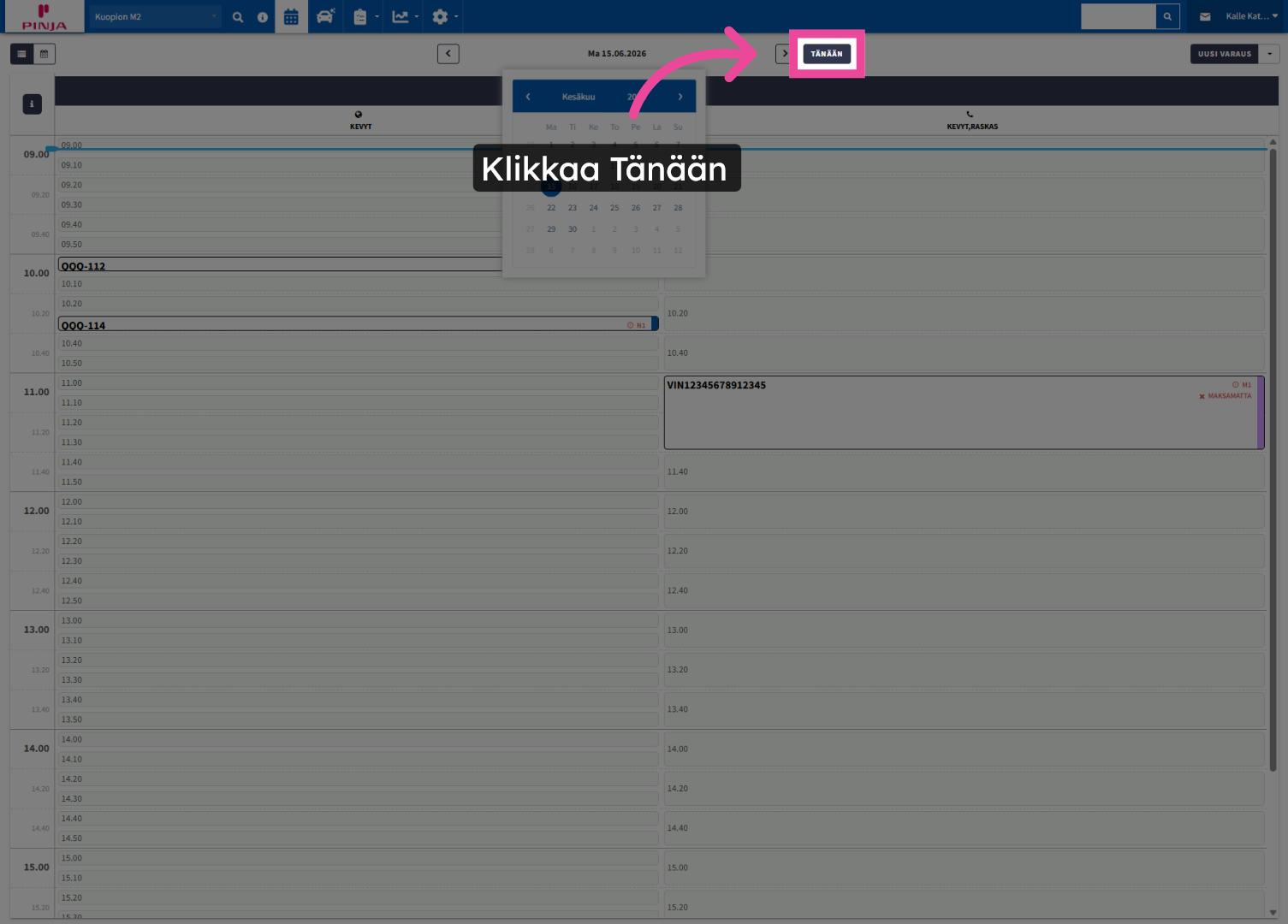Click the scrollbar down arrow
Screen dimensions: 1288x924
click(x=1273, y=913)
